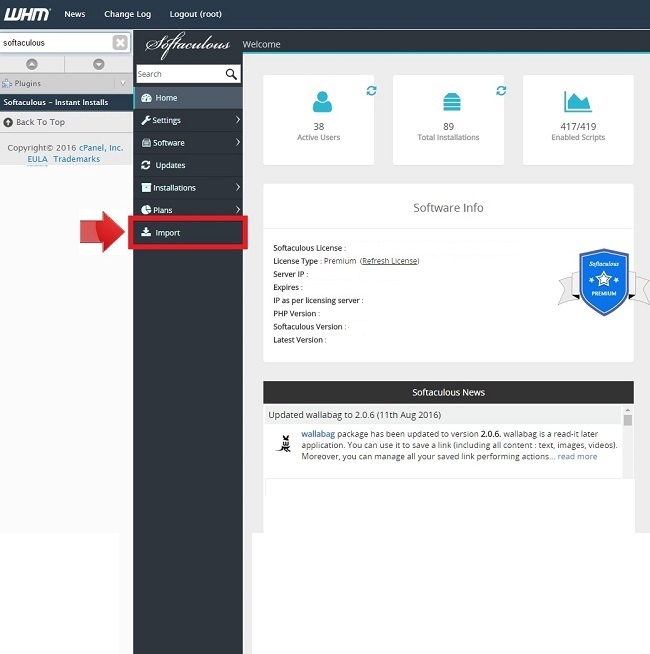Open the Settings menu item
The height and width of the screenshot is (654, 650).
(188, 120)
